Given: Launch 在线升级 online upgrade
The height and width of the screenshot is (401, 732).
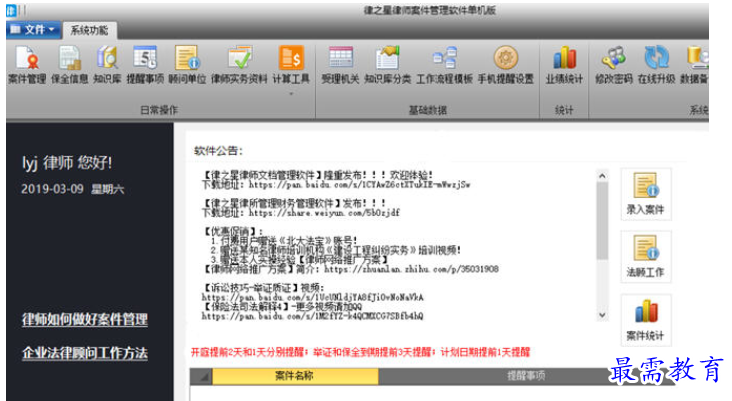Looking at the screenshot, I should (x=656, y=65).
